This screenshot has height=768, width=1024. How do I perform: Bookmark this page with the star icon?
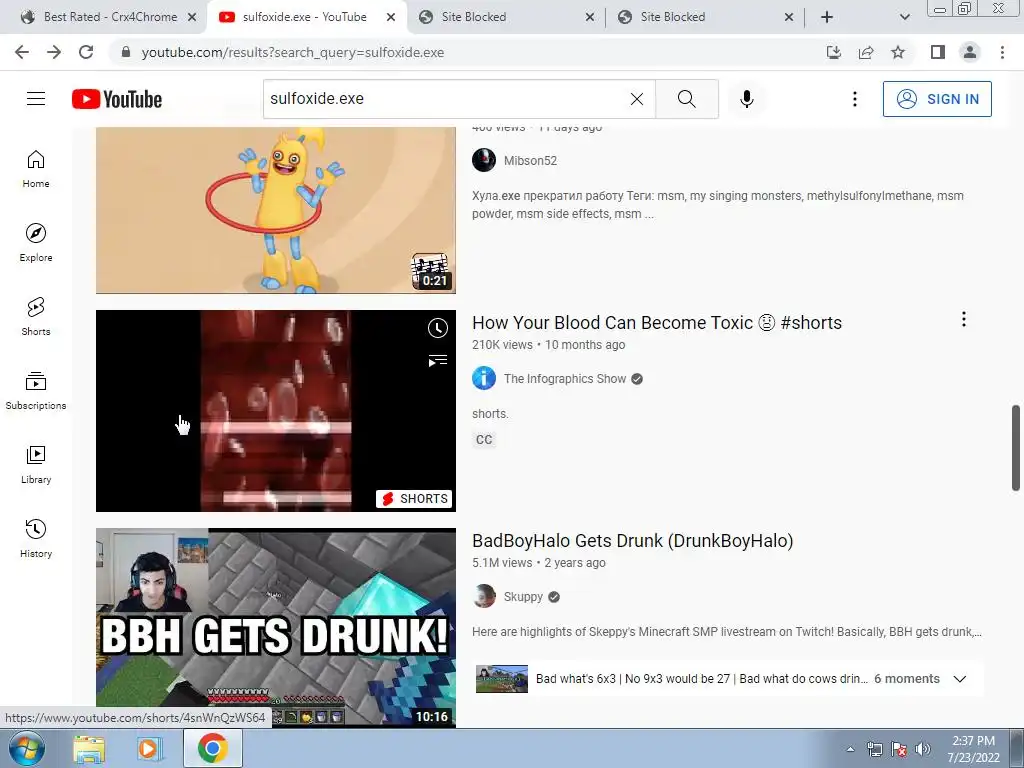coord(898,52)
